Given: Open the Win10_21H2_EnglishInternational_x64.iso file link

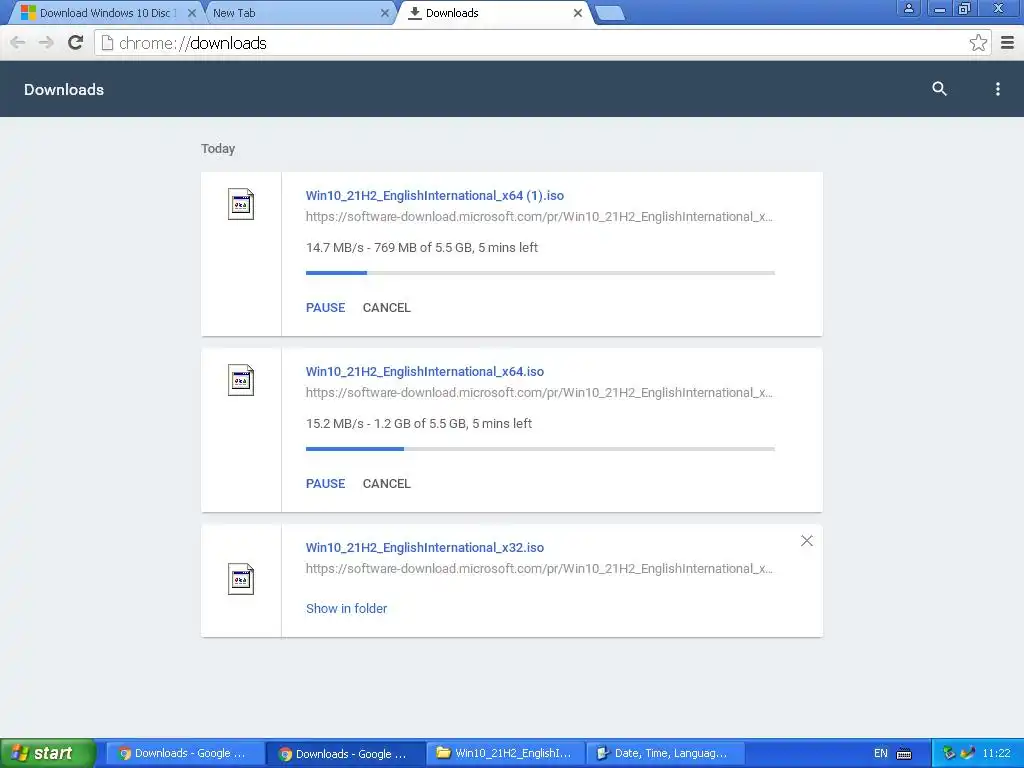Looking at the screenshot, I should (x=424, y=372).
